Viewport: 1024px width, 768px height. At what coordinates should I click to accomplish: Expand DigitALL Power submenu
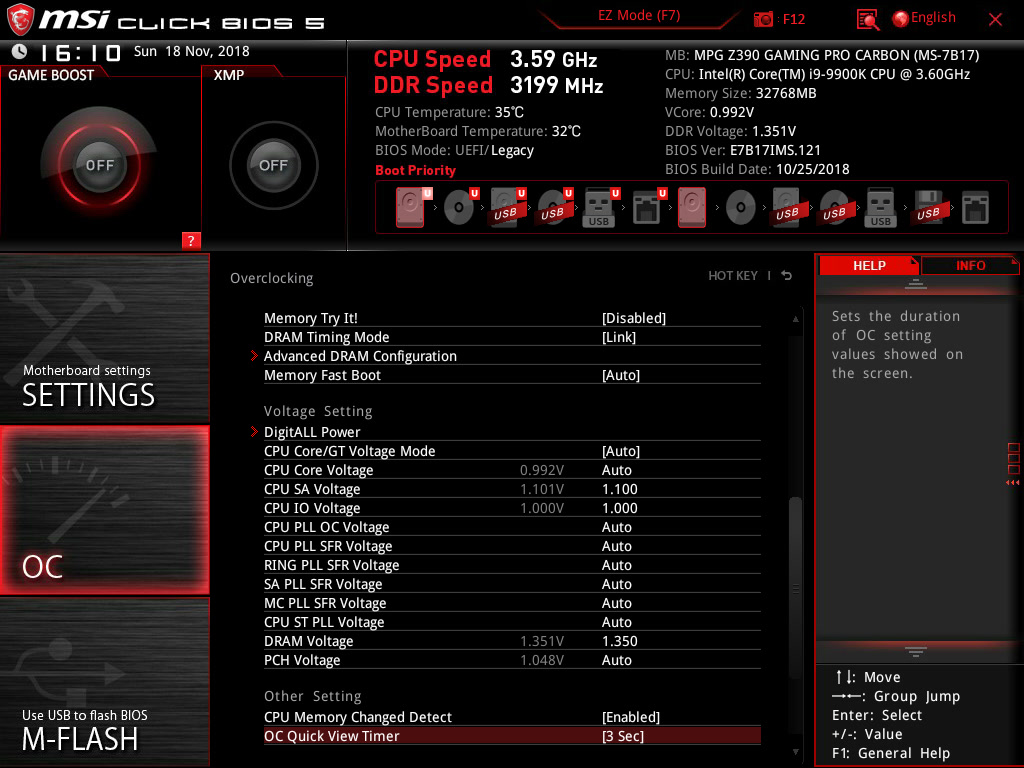pos(512,432)
